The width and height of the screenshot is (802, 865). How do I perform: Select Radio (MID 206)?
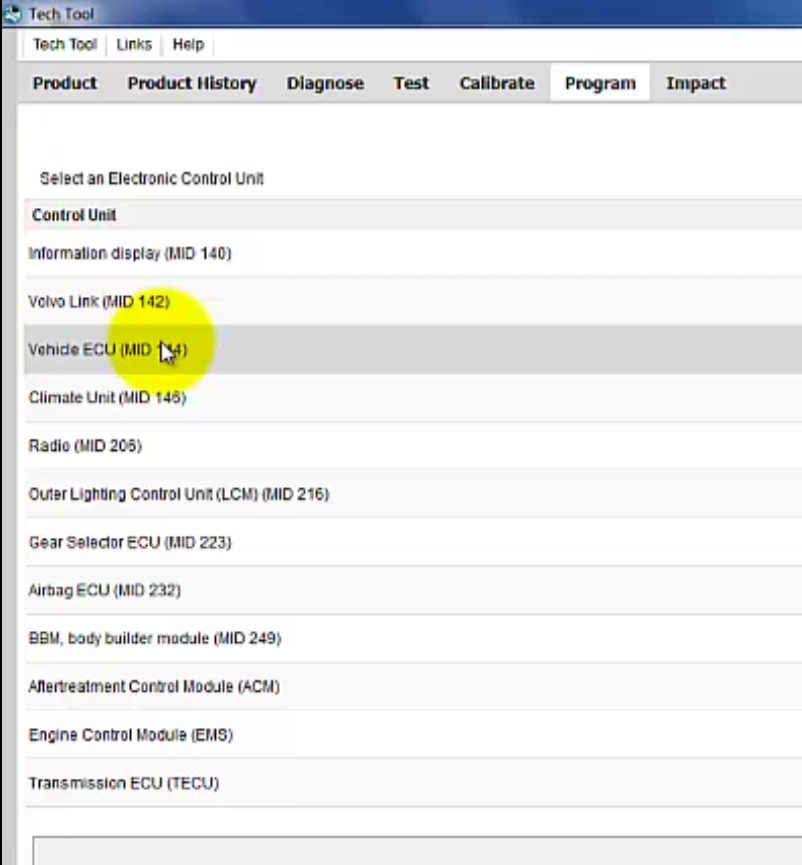(85, 445)
